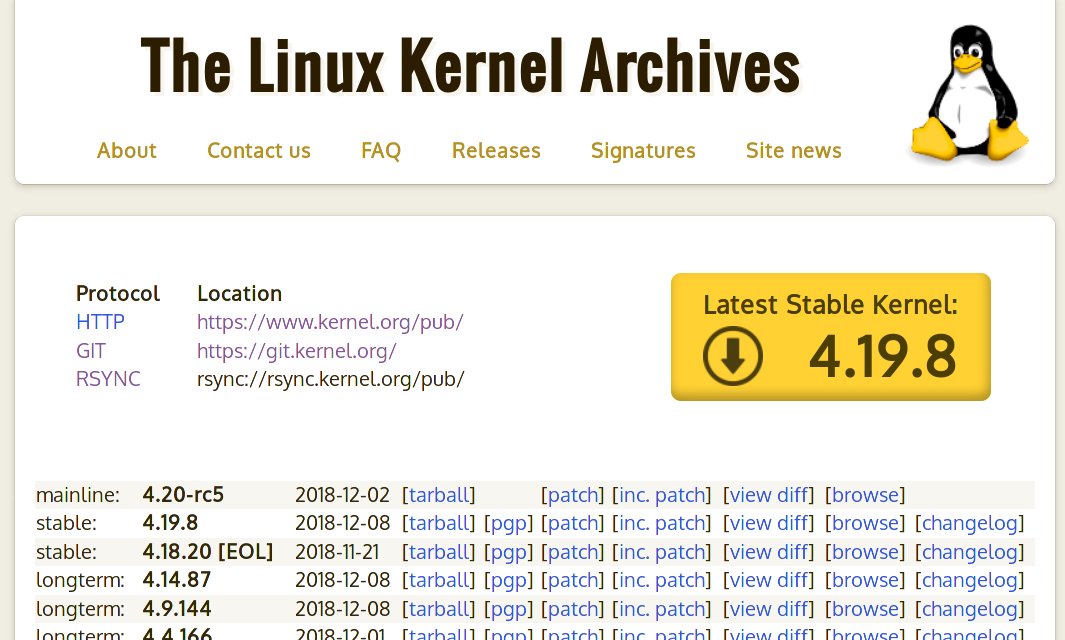1065x640 pixels.
Task: Click the Latest Stable Kernel 4.19.8 button
Action: pyautogui.click(x=831, y=336)
